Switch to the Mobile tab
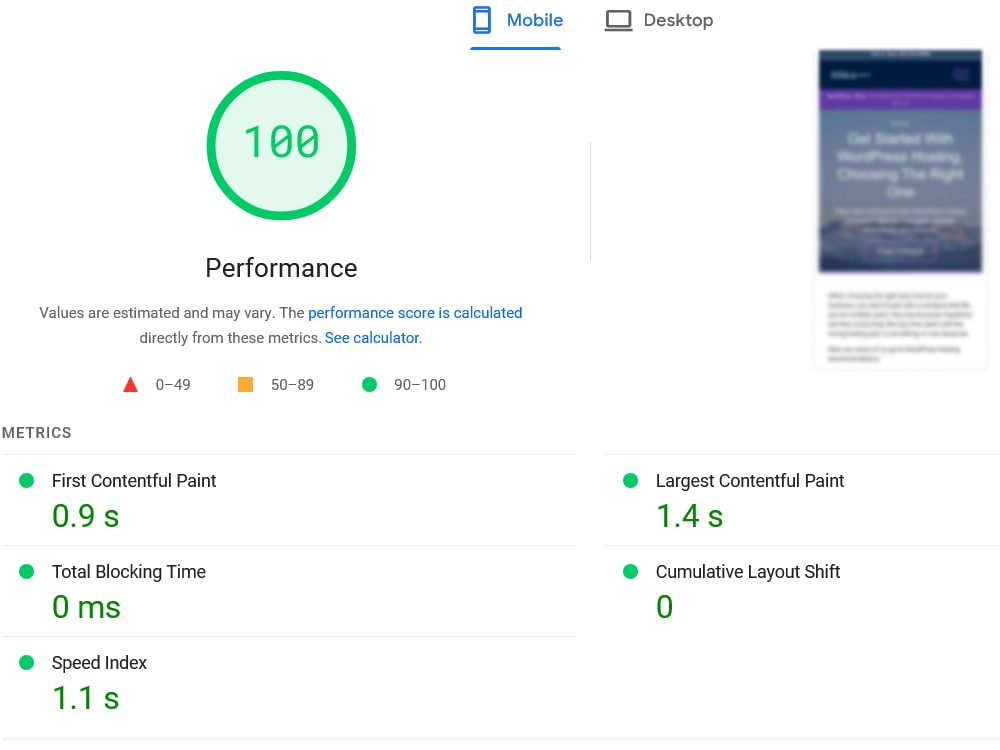 coord(516,21)
